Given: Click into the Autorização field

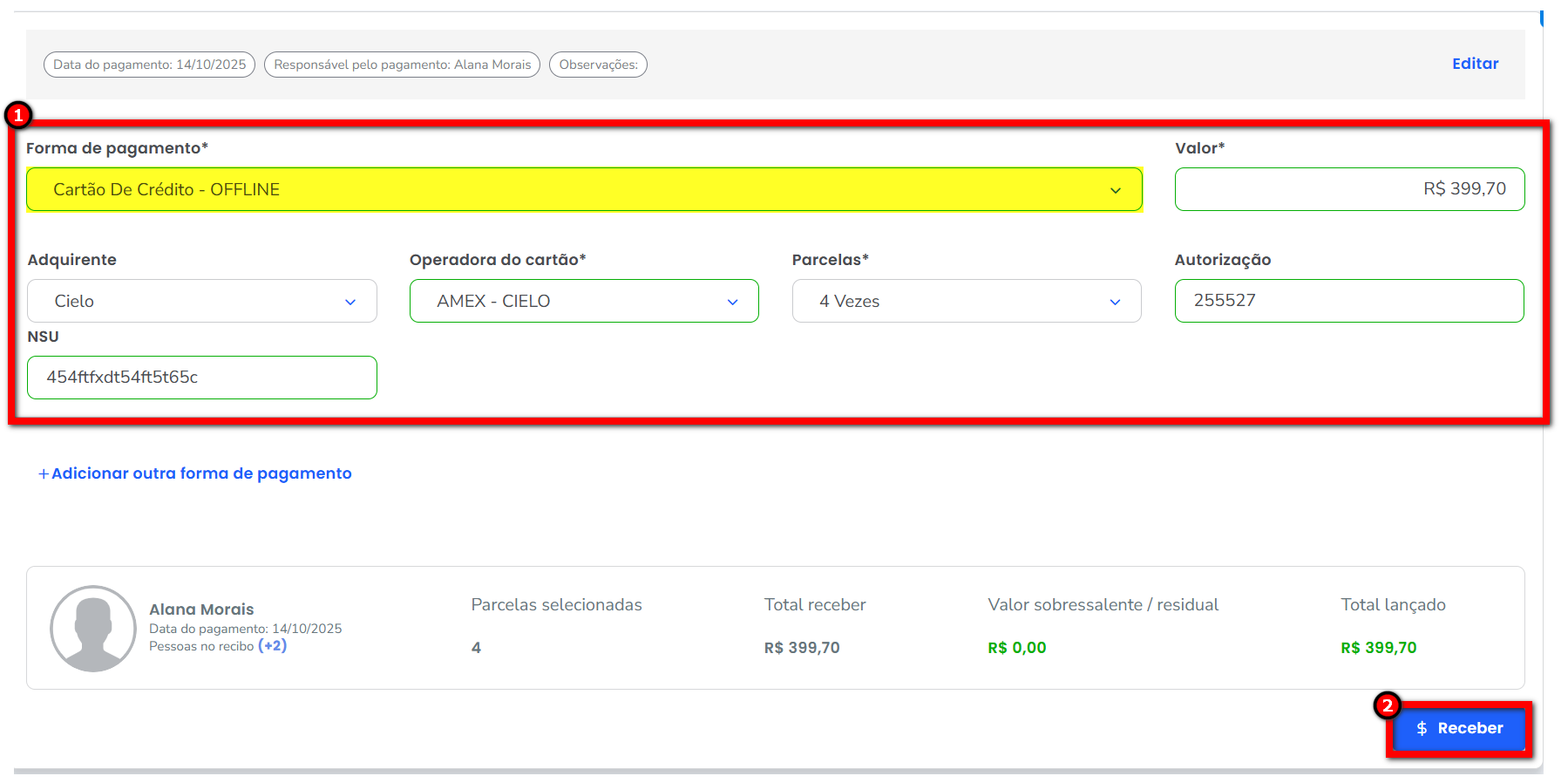Looking at the screenshot, I should click(1348, 301).
